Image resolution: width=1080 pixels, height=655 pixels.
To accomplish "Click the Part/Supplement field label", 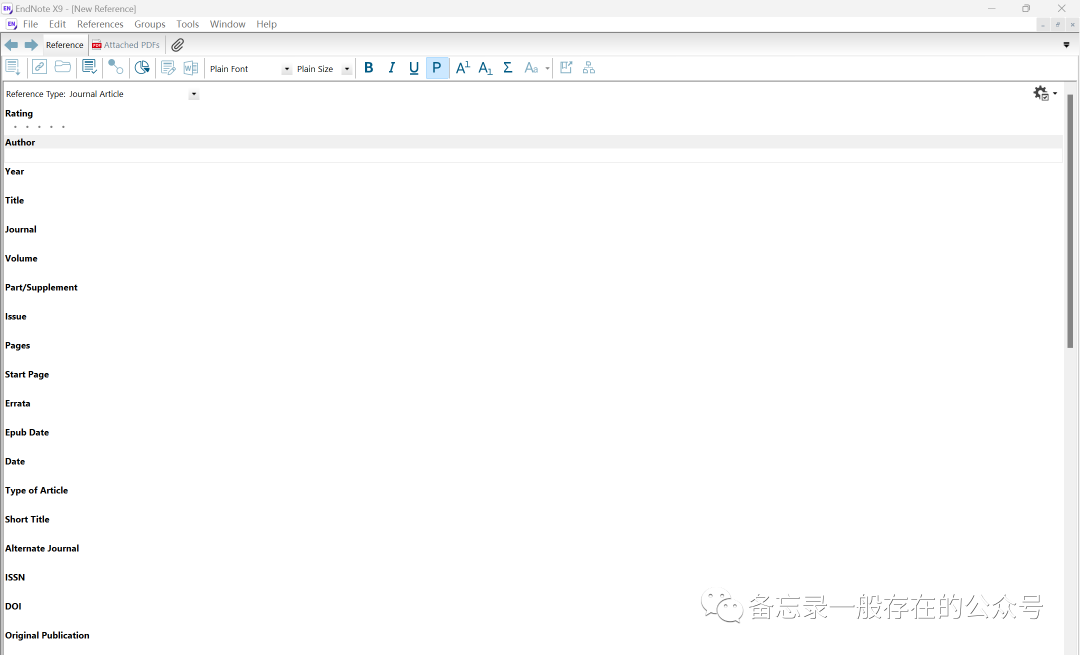I will click(x=41, y=287).
